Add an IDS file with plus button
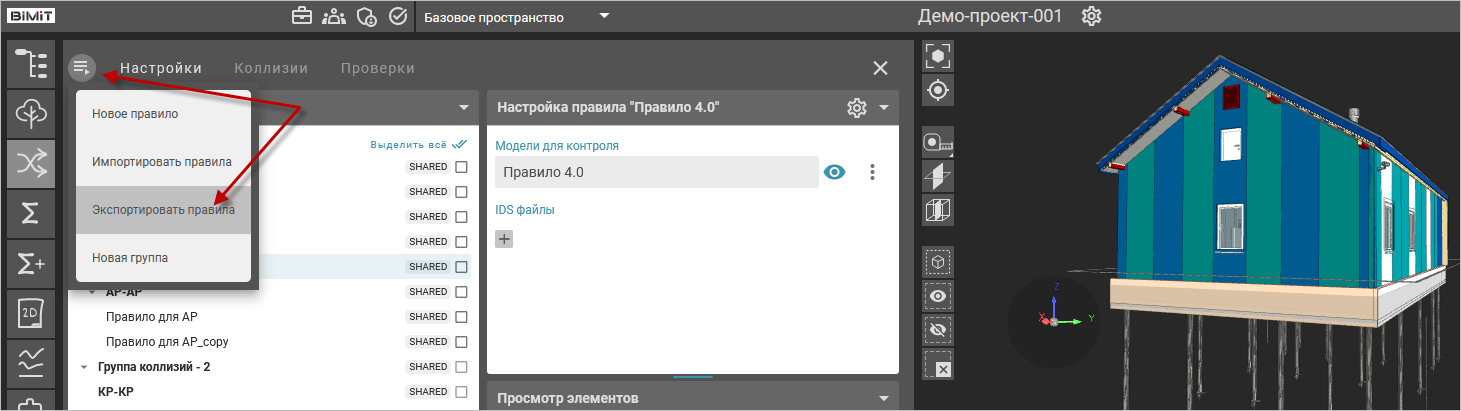Screen dimensions: 1461x411 coord(504,239)
